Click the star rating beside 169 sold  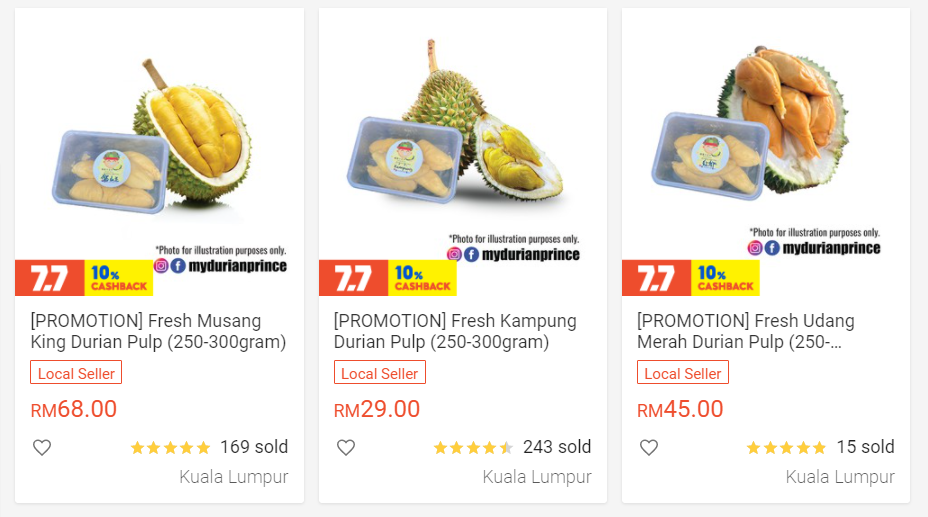point(170,448)
